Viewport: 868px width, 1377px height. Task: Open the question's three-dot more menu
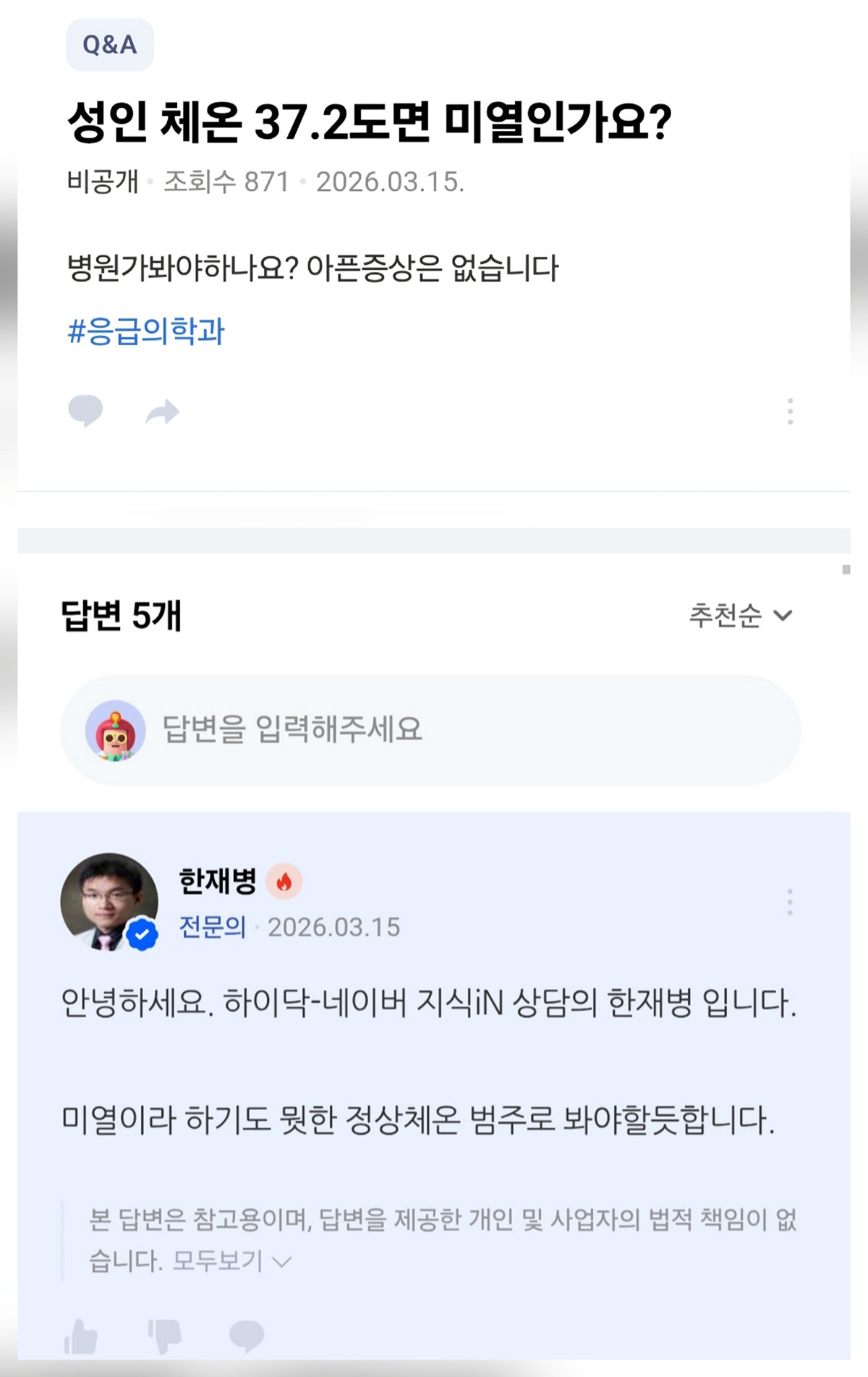coord(790,411)
